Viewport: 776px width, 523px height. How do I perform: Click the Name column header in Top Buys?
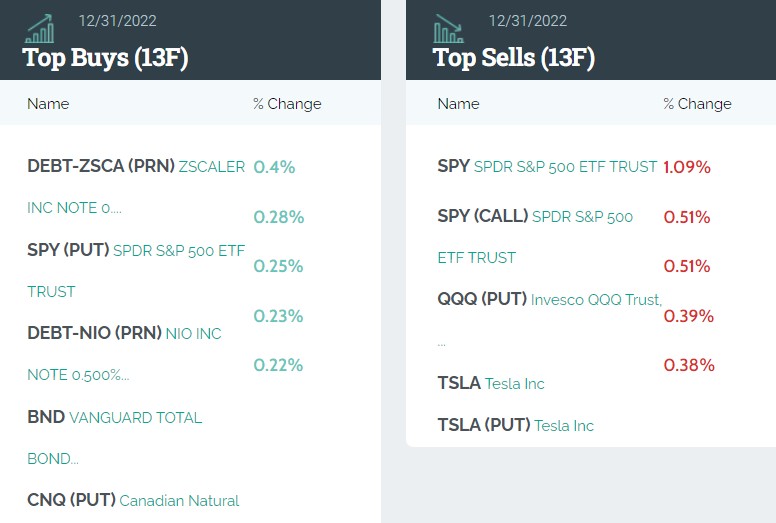[48, 104]
